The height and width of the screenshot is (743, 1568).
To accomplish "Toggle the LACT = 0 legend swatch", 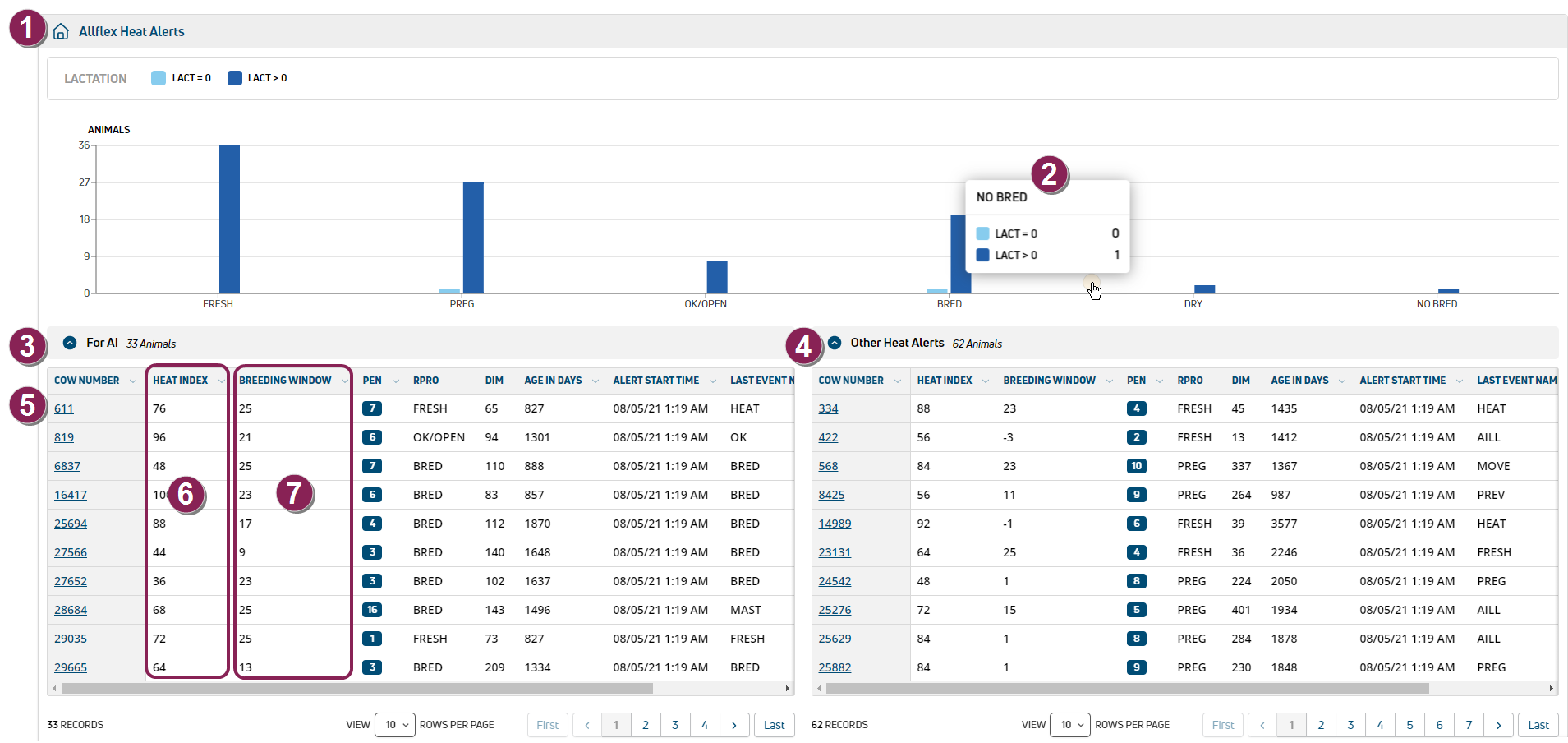I will click(159, 78).
